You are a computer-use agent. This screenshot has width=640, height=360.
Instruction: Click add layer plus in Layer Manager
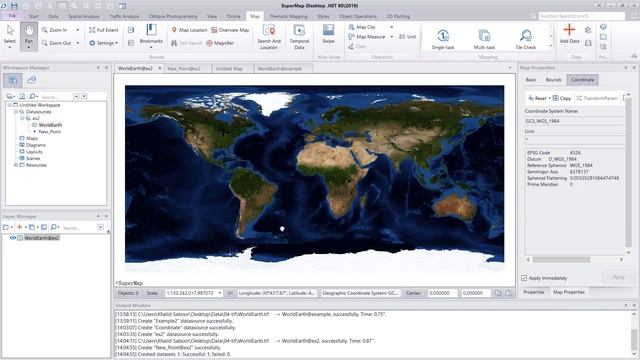click(19, 227)
